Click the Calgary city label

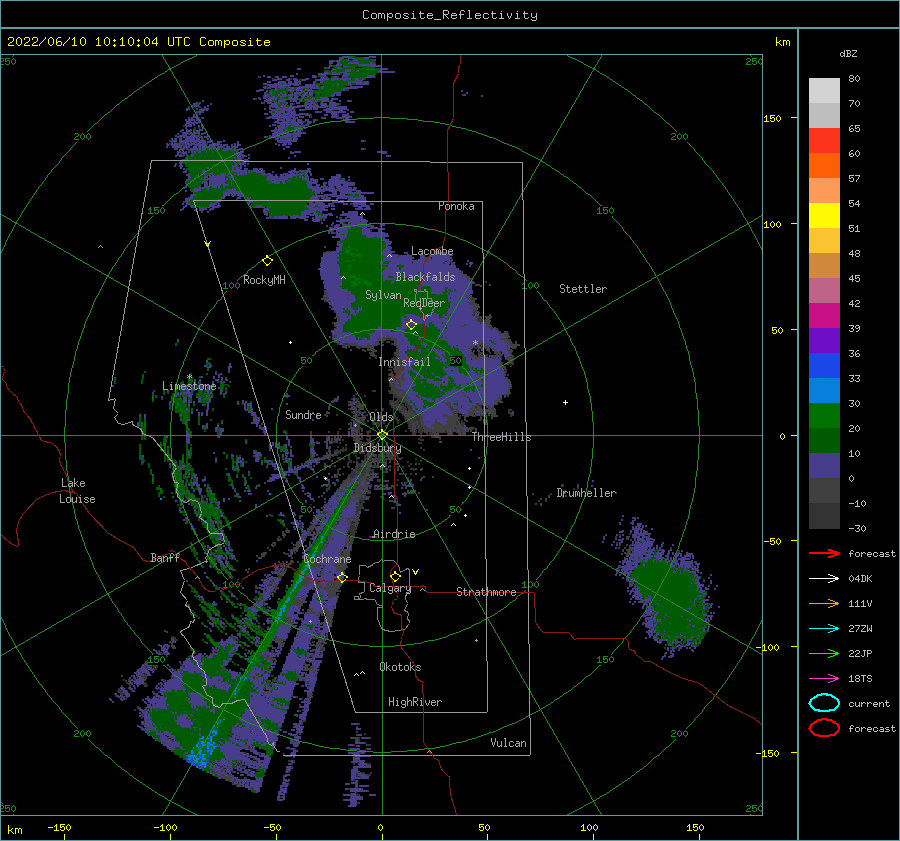pos(390,588)
